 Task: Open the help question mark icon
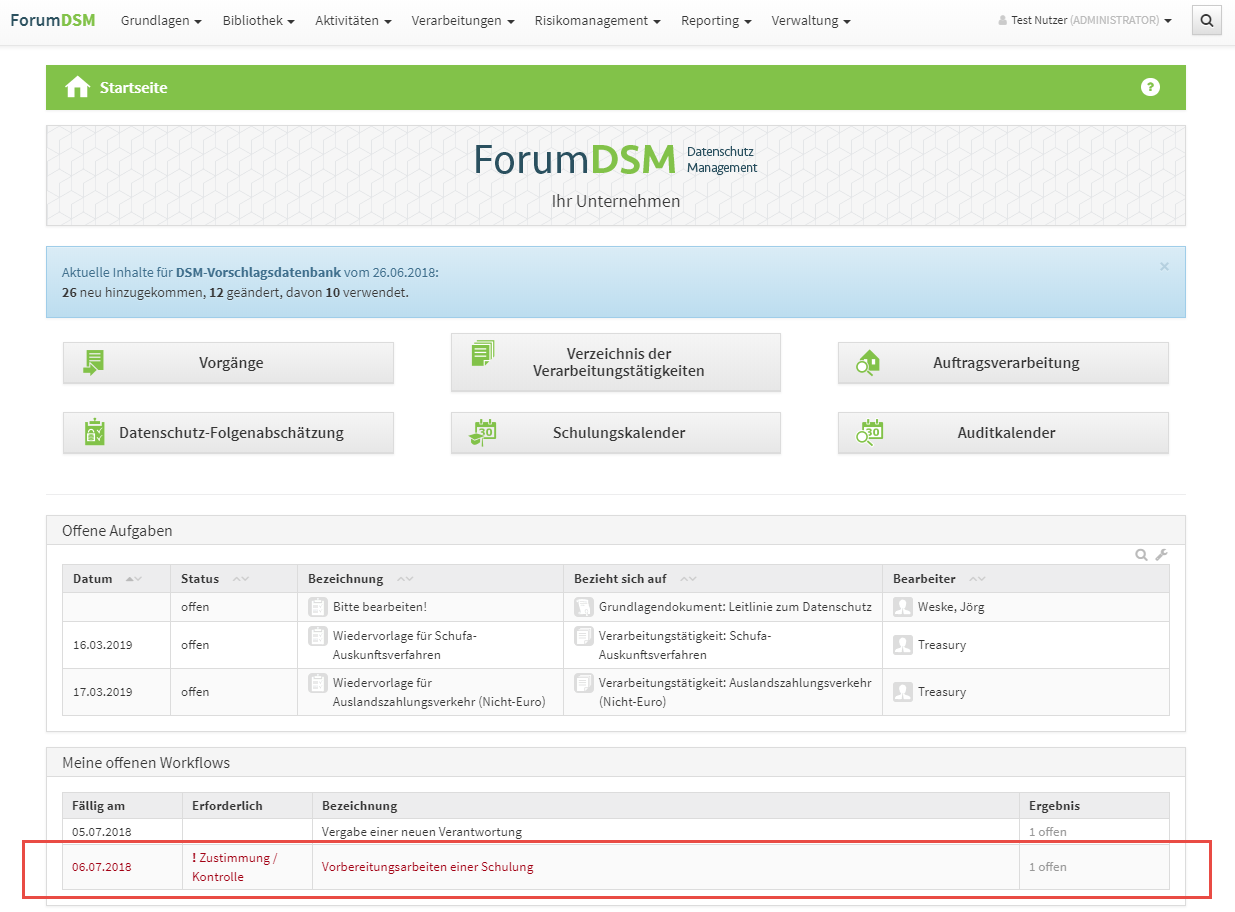point(1150,87)
